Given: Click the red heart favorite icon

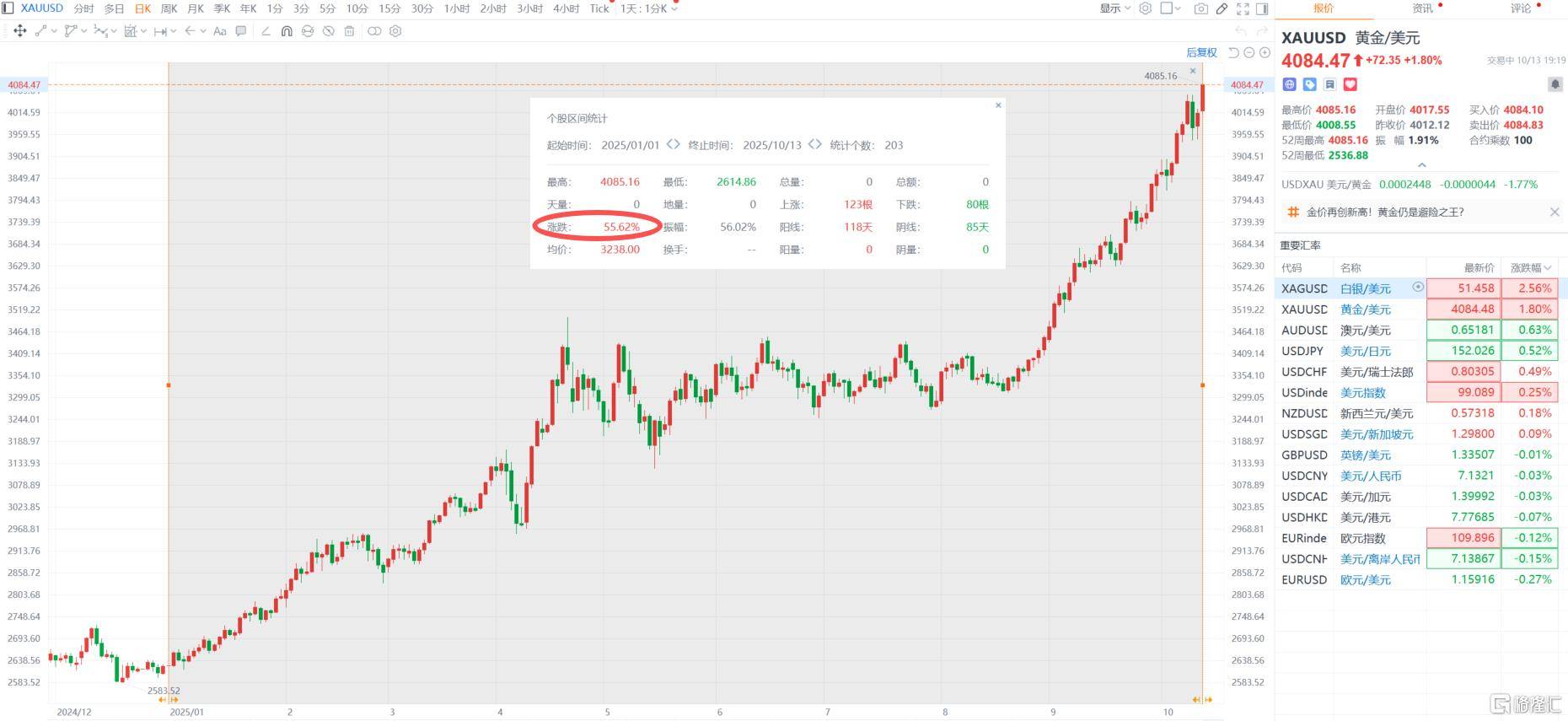Looking at the screenshot, I should [1350, 84].
